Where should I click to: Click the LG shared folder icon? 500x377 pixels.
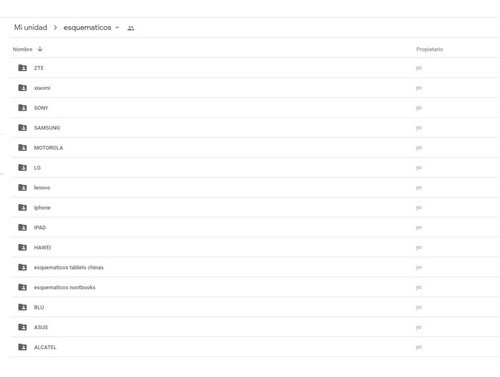point(22,168)
